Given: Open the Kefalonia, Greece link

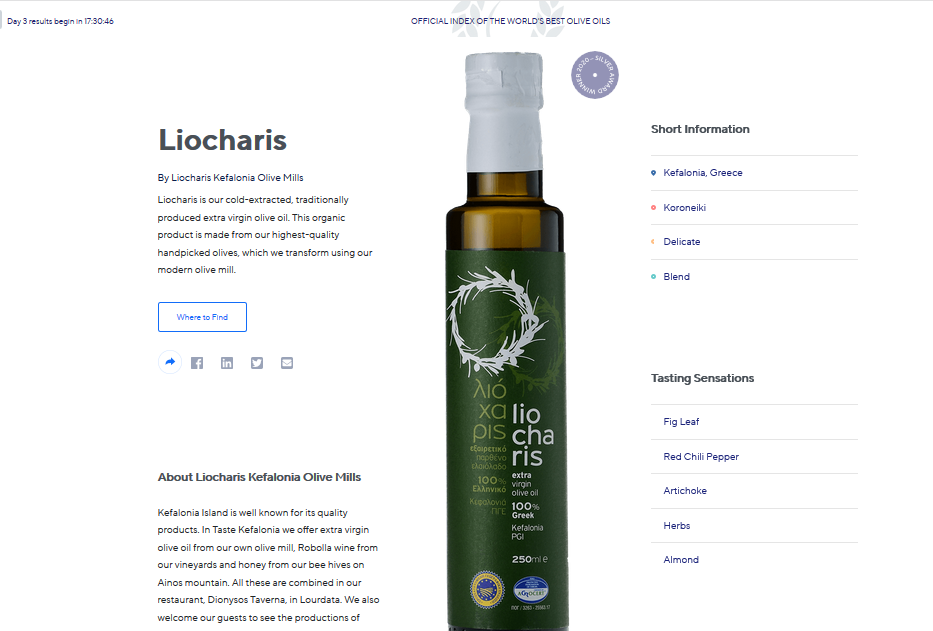Looking at the screenshot, I should (703, 173).
